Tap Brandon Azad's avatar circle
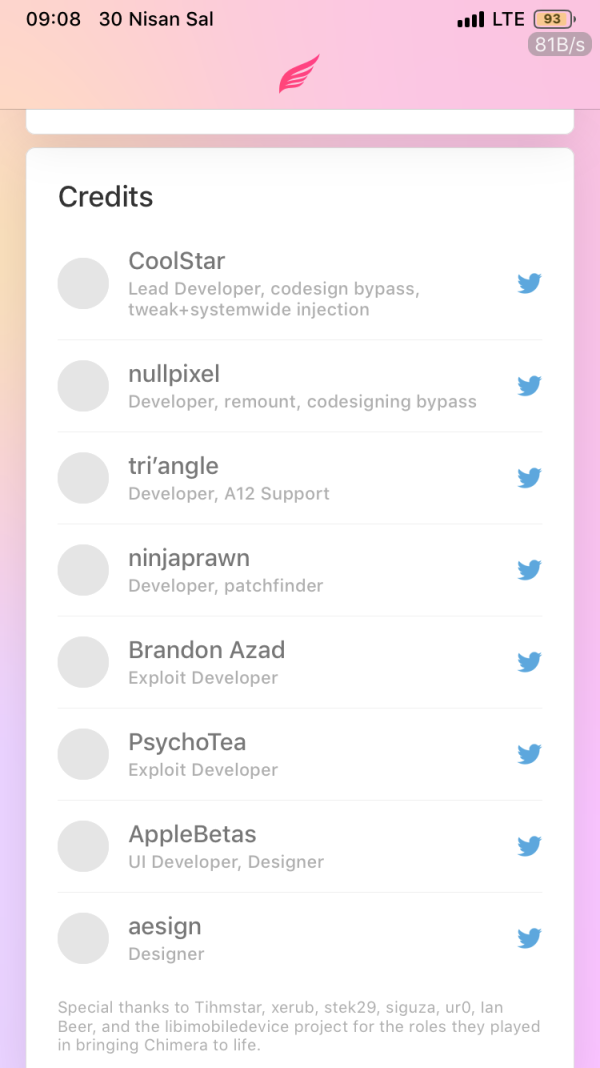 click(83, 661)
